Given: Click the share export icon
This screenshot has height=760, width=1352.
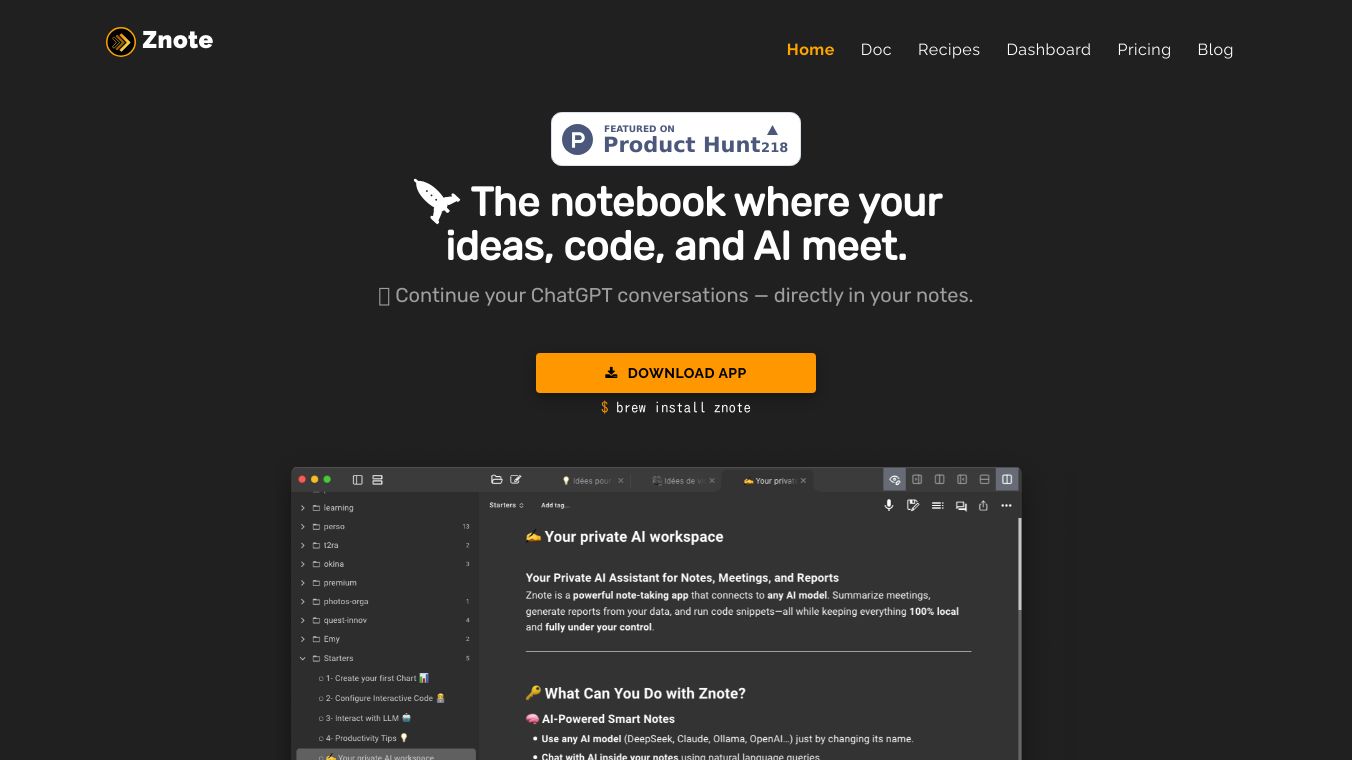Looking at the screenshot, I should click(x=983, y=506).
